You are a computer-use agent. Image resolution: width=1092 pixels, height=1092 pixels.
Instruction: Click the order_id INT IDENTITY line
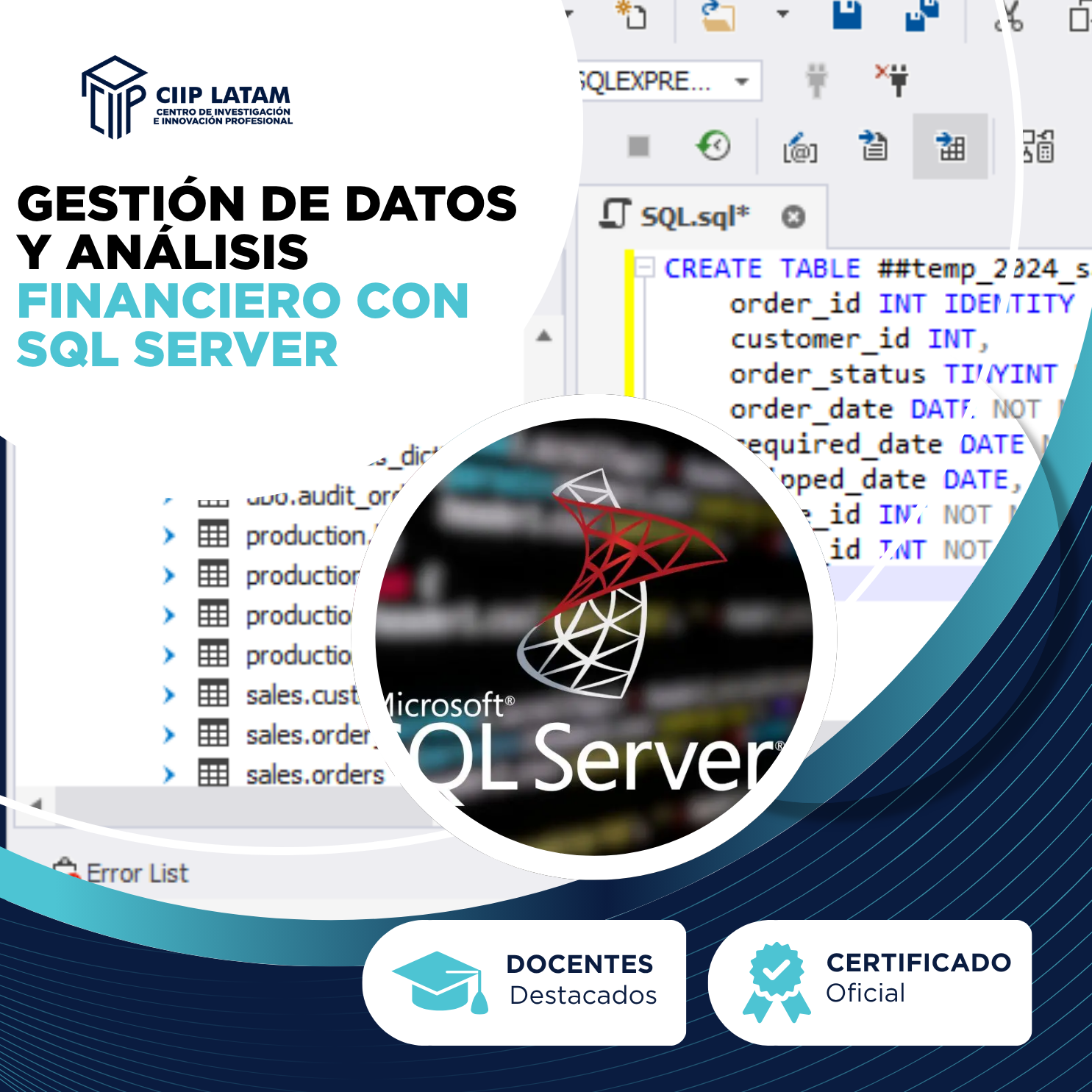point(902,304)
